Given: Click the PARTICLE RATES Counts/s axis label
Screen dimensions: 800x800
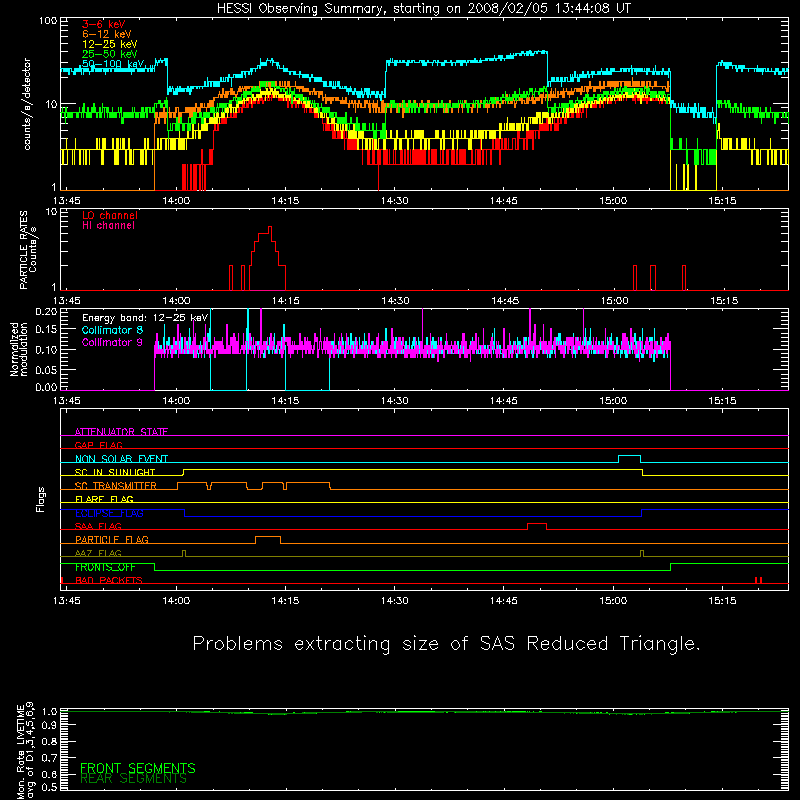Looking at the screenshot, I should coord(28,250).
